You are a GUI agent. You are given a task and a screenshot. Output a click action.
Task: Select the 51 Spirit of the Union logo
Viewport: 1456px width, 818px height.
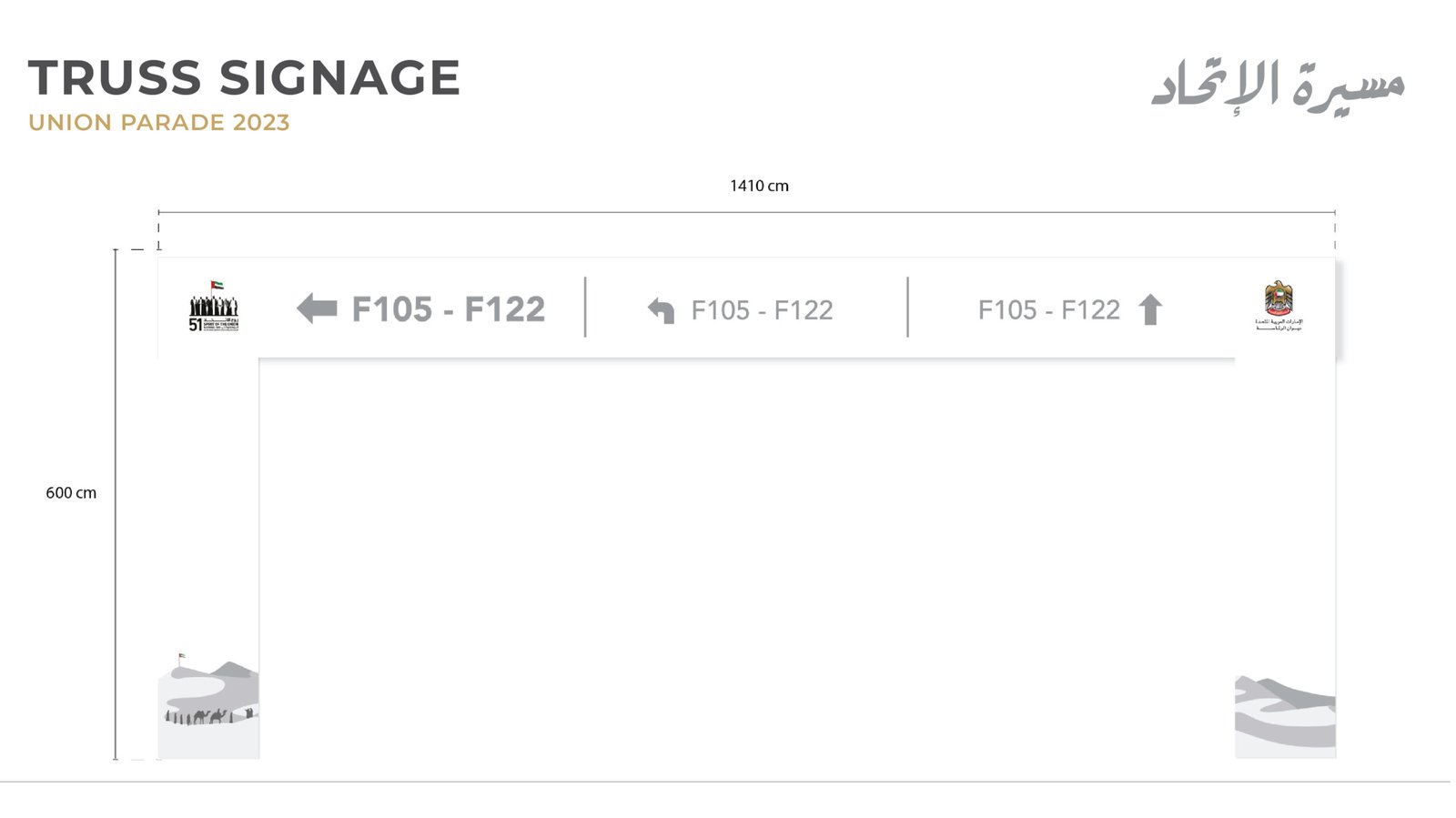click(x=214, y=307)
